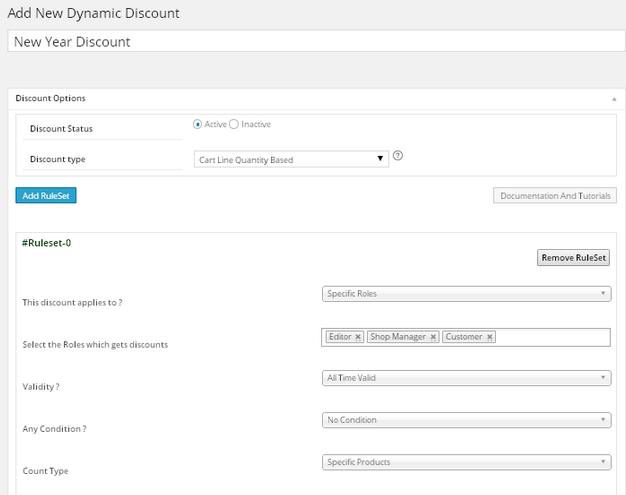Click the 'This discount applies to ?' label
The height and width of the screenshot is (495, 626).
72,303
